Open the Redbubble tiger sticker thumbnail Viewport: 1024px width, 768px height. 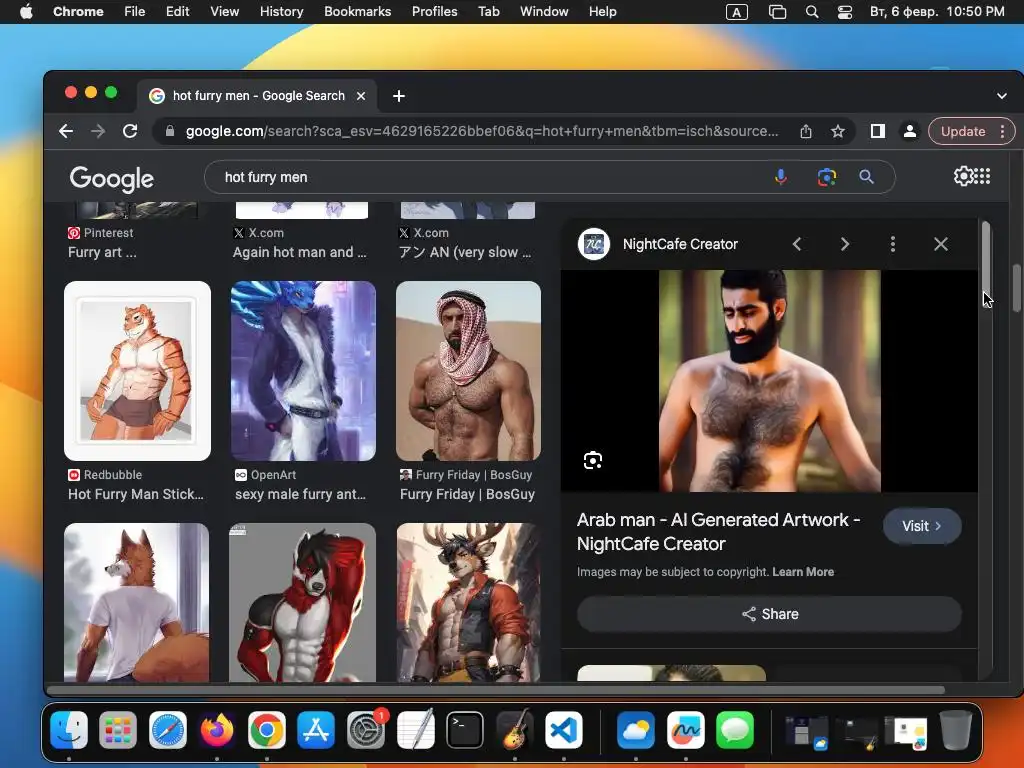point(137,371)
